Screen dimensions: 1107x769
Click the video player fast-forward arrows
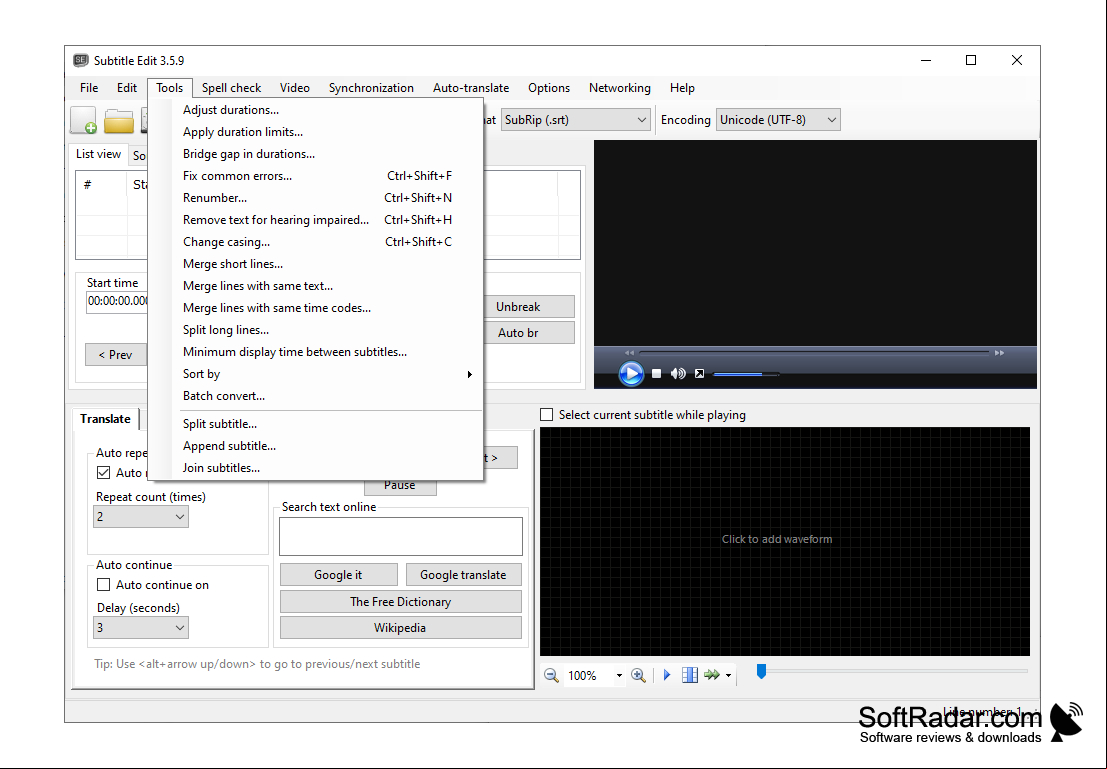(999, 352)
